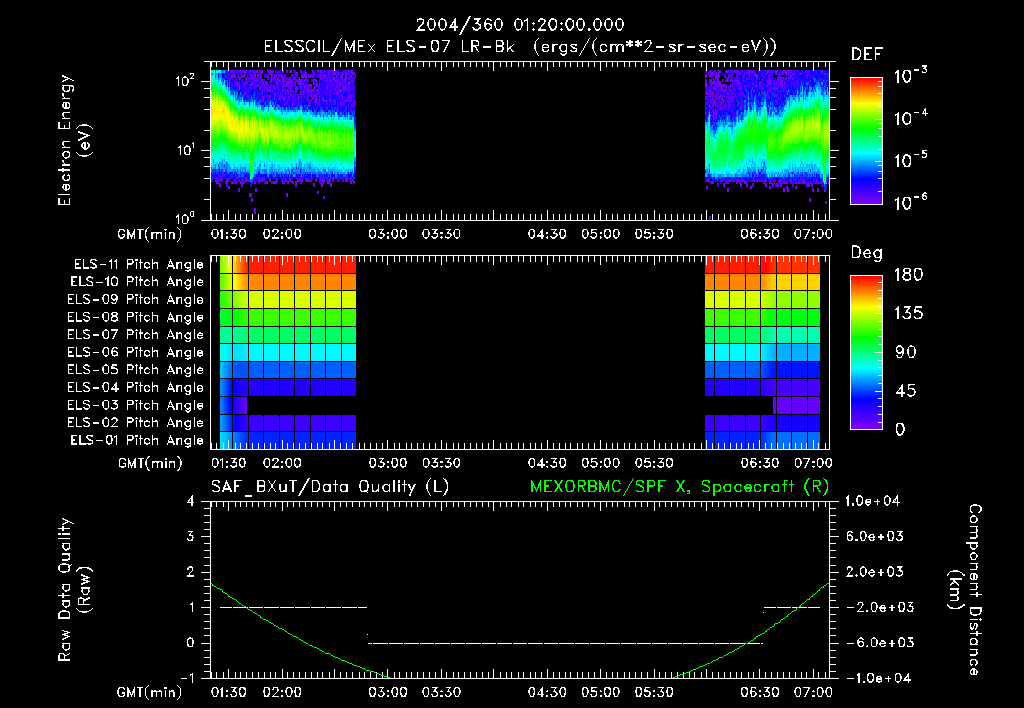
Task: Click the 'ELS-11 Pitch Angle' row label
Action: 138,265
